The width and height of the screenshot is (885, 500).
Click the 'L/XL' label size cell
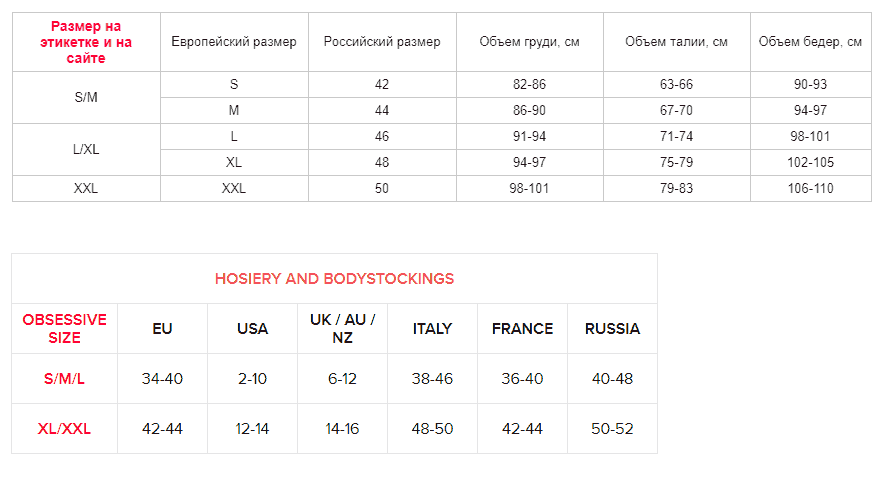pos(86,150)
